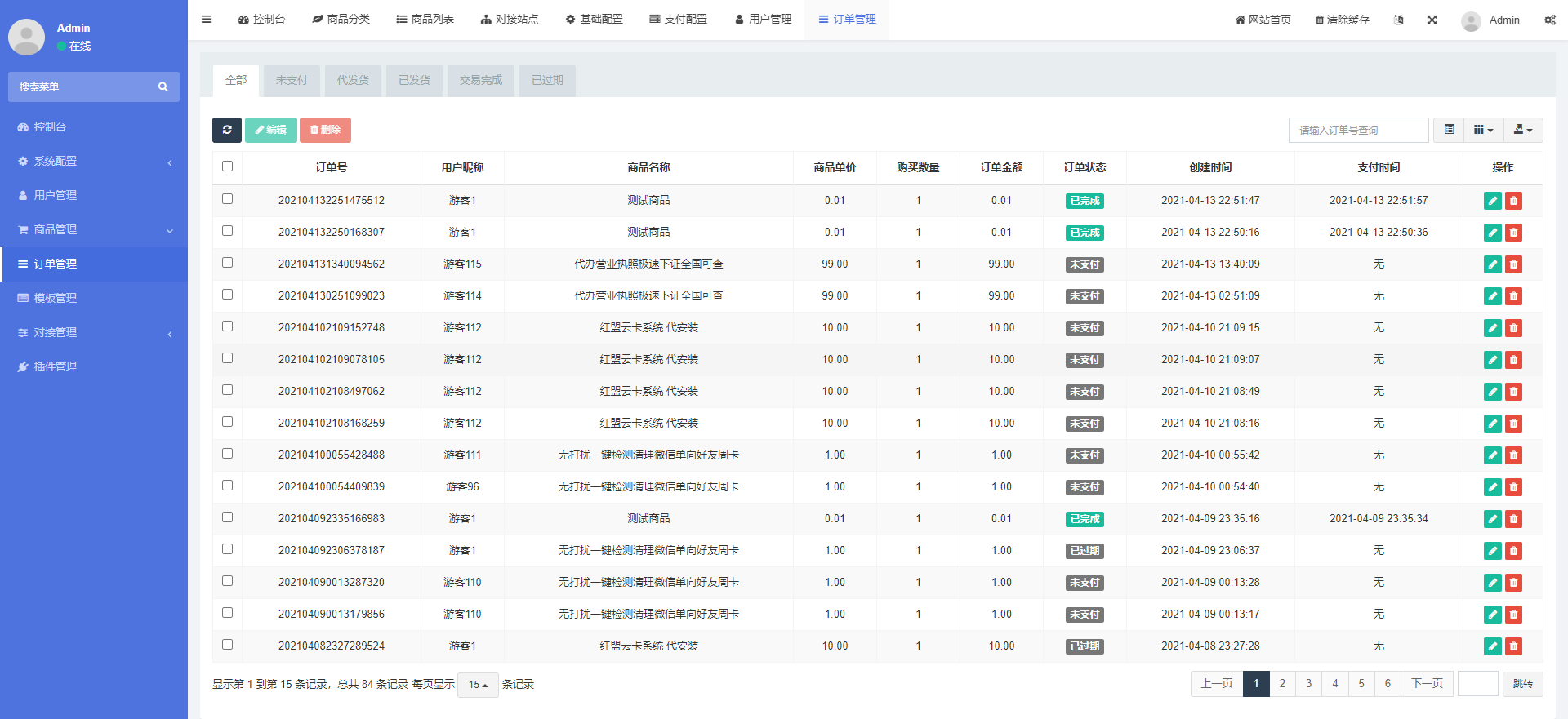This screenshot has width=1568, height=719.
Task: Click the 已完成 status badge in first row
Action: point(1085,201)
